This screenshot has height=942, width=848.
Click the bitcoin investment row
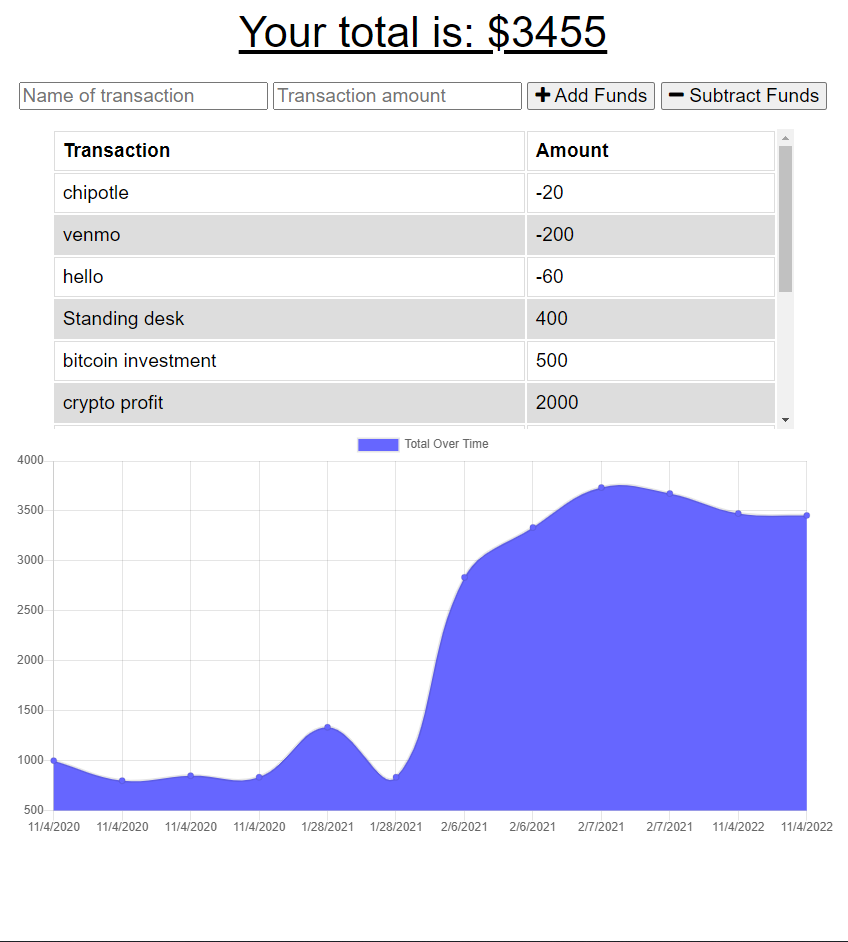(289, 361)
